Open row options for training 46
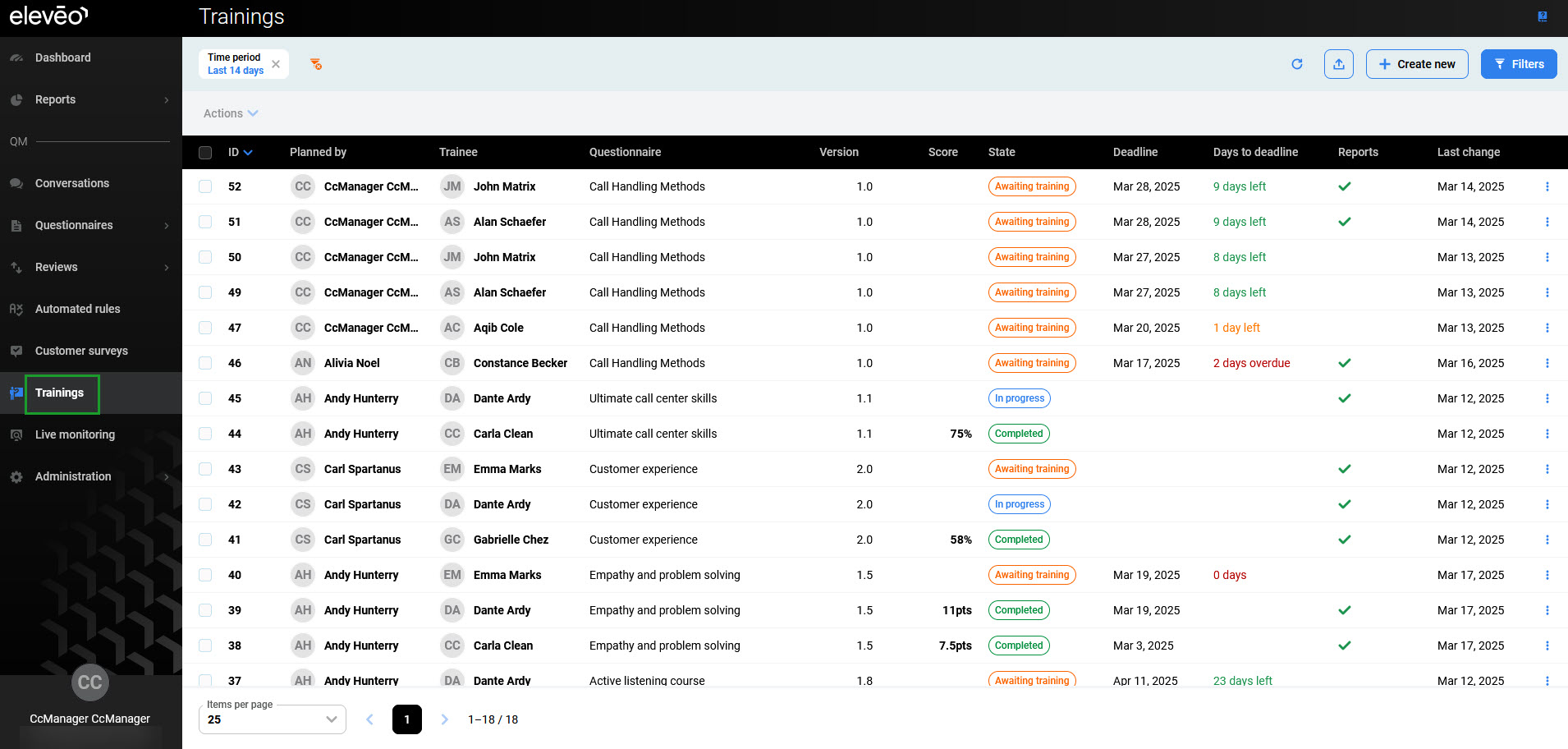Screen dimensions: 1568x749 coord(1547,363)
